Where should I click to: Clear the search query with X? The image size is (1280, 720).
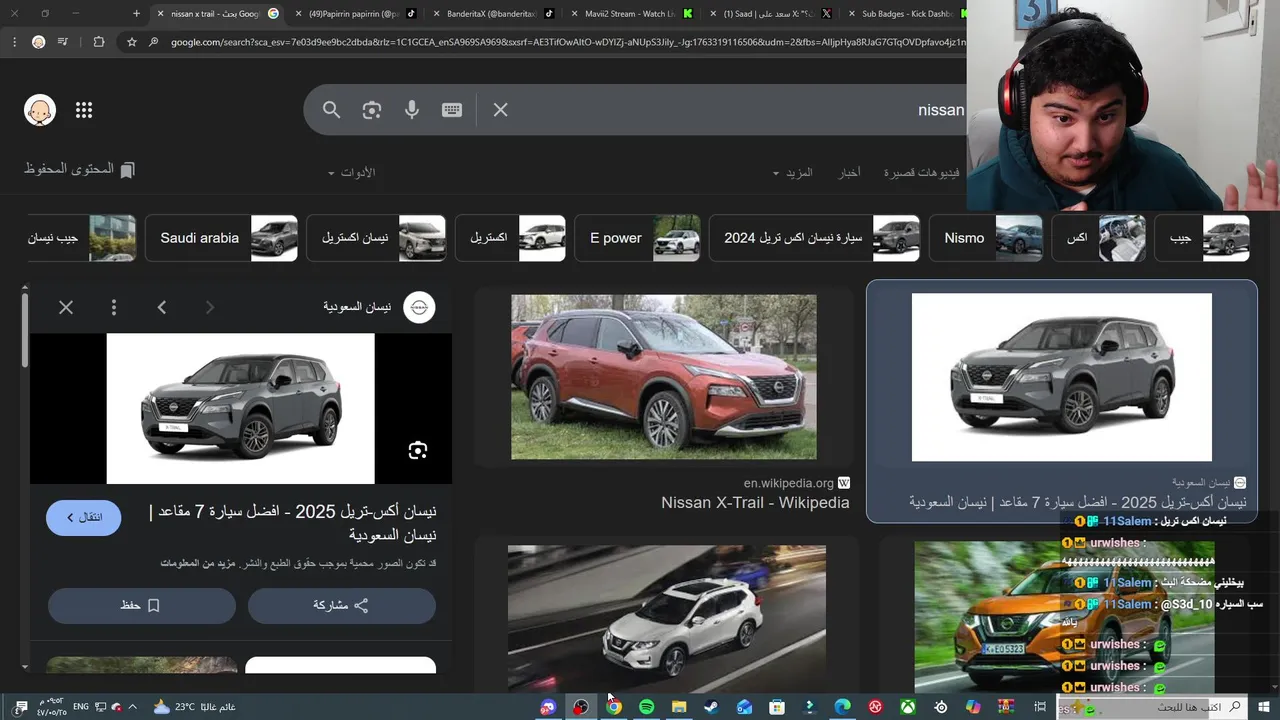[x=501, y=110]
